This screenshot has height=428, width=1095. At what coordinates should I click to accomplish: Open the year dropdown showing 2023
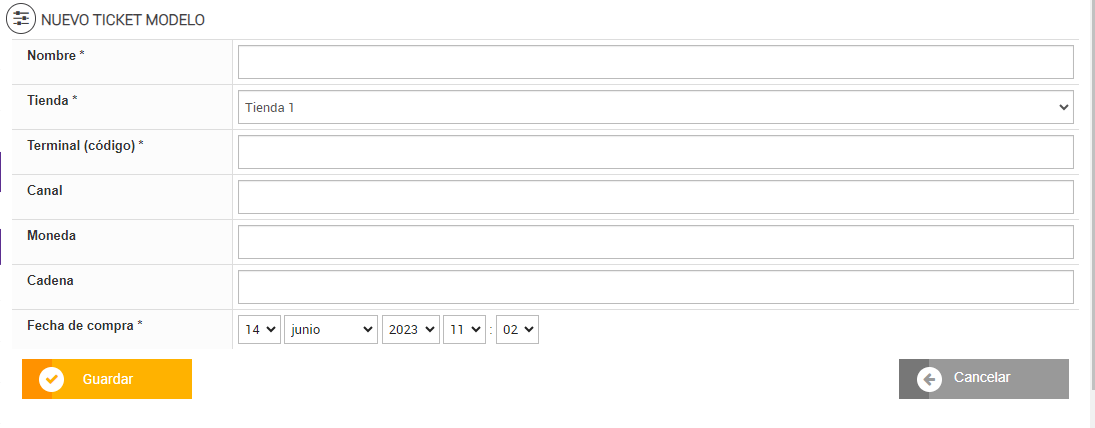410,329
